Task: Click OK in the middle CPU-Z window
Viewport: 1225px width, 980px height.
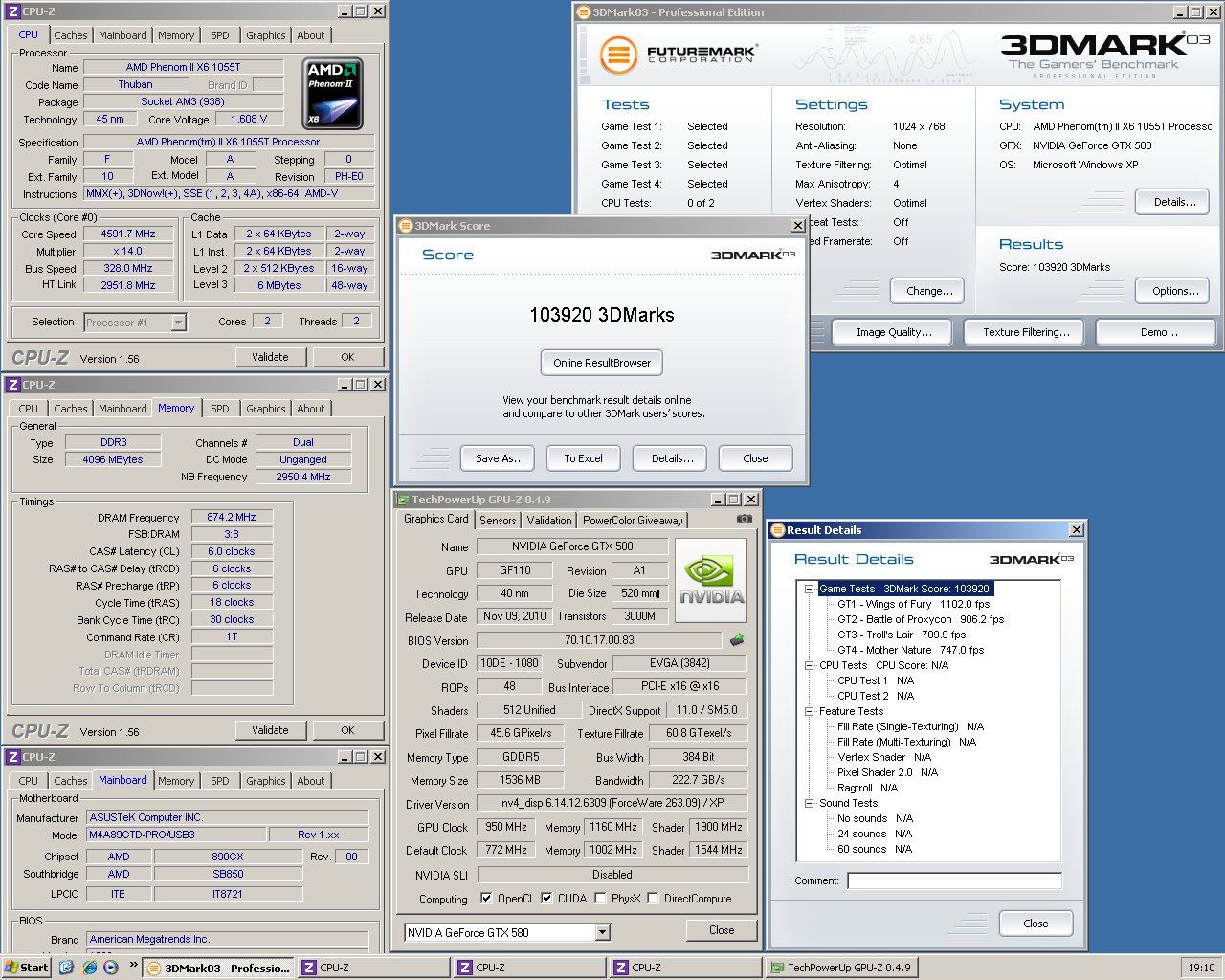Action: (347, 730)
